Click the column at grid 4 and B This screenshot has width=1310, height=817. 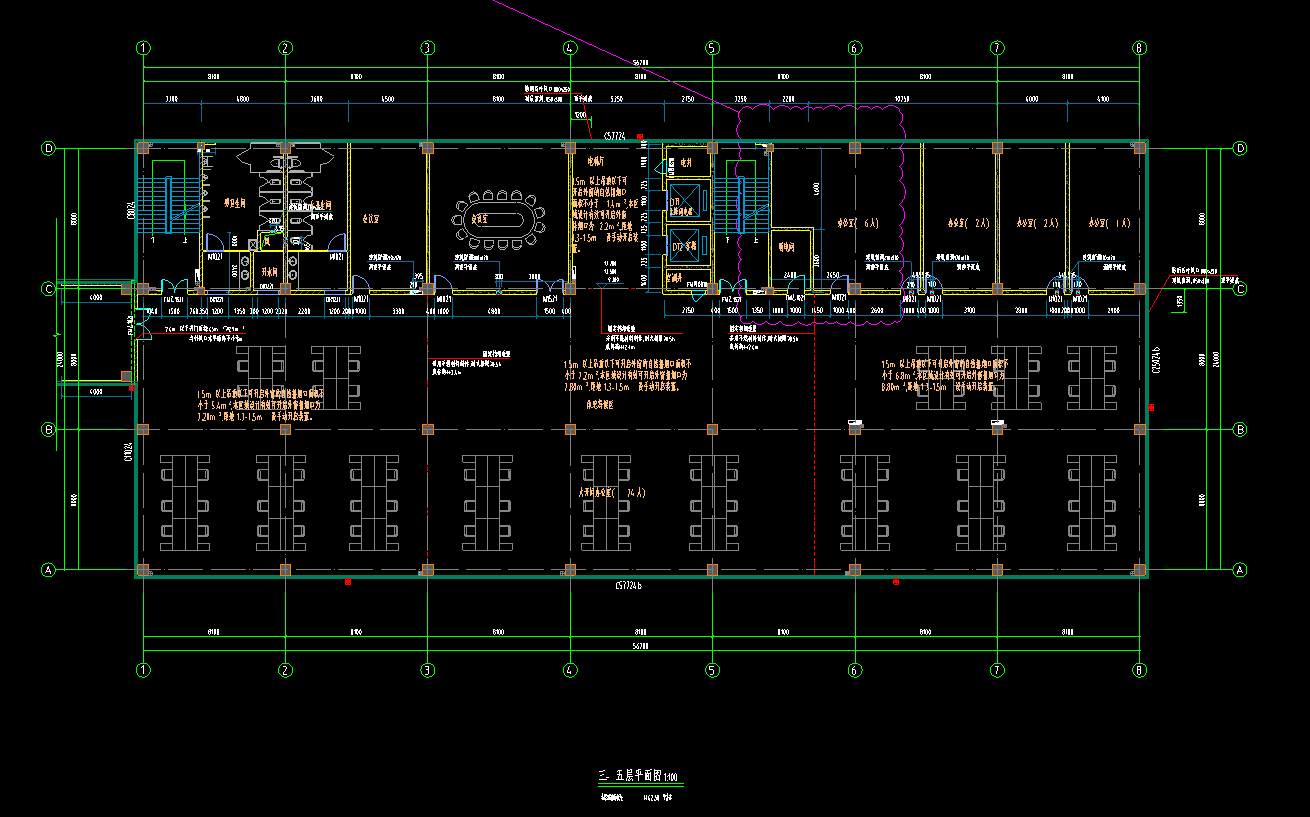pos(570,430)
